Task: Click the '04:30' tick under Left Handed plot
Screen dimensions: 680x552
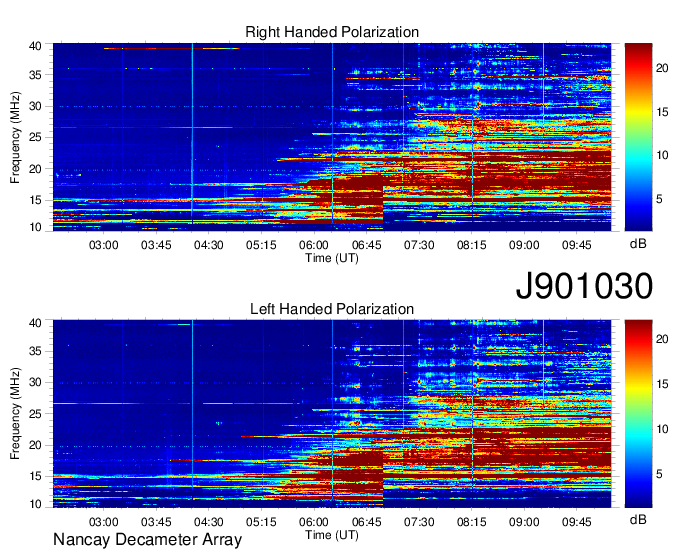Action: point(209,522)
